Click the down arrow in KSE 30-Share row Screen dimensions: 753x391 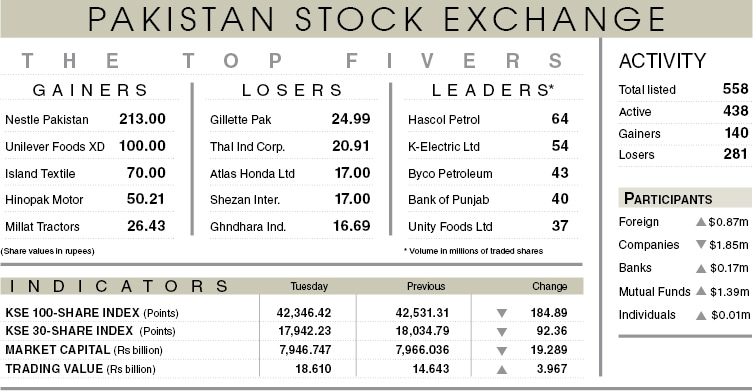[502, 332]
